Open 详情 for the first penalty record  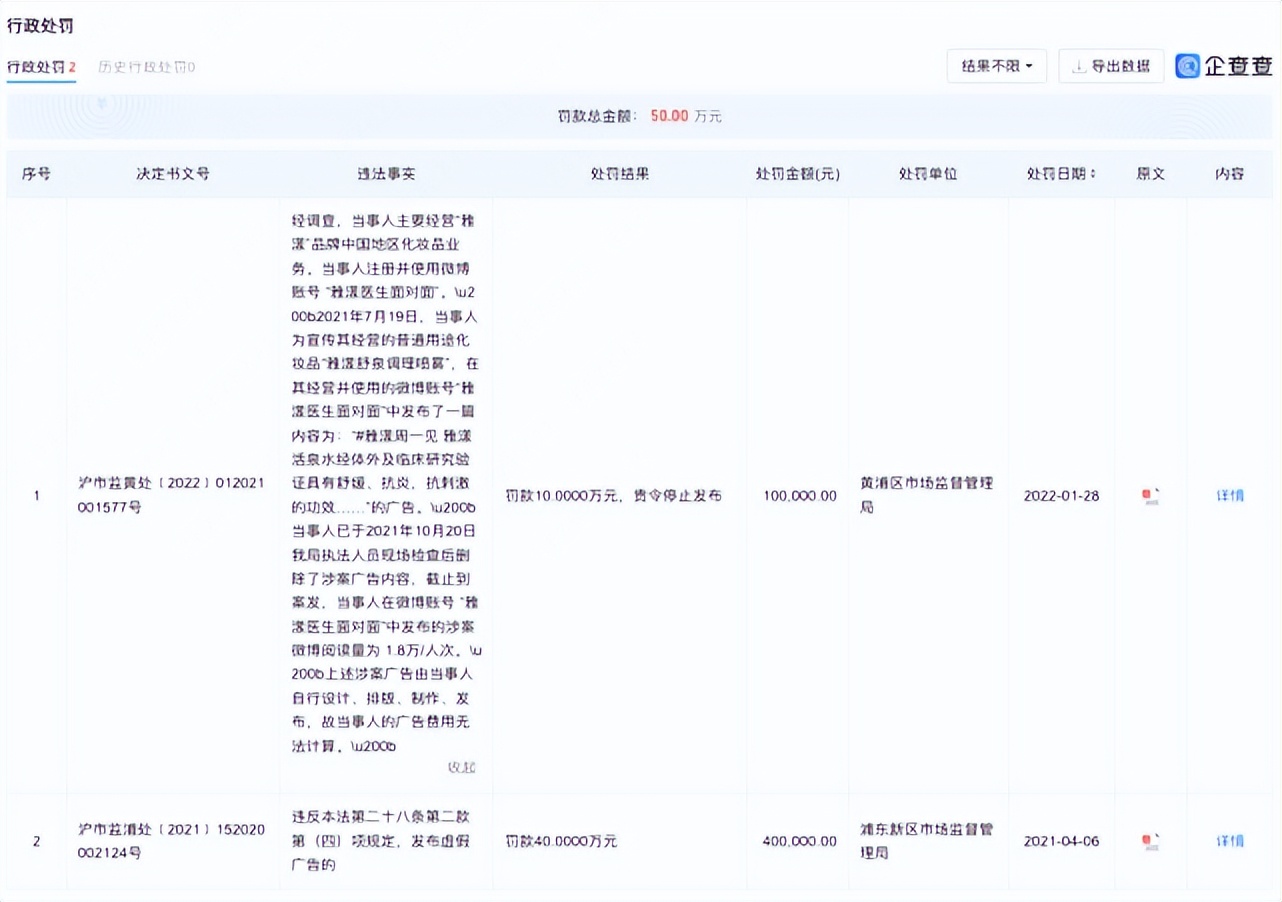click(x=1230, y=495)
